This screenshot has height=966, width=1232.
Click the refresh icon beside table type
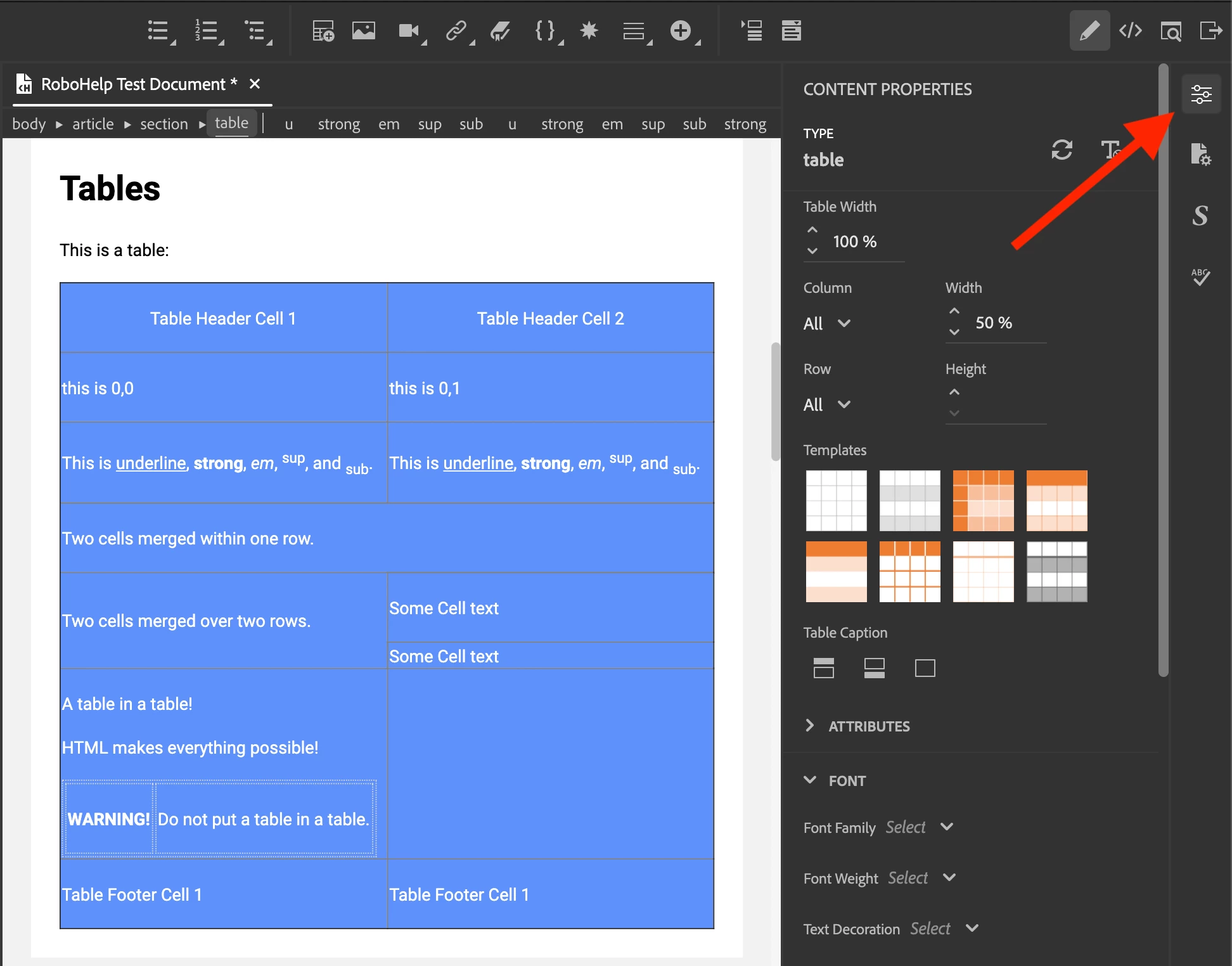(x=1062, y=150)
